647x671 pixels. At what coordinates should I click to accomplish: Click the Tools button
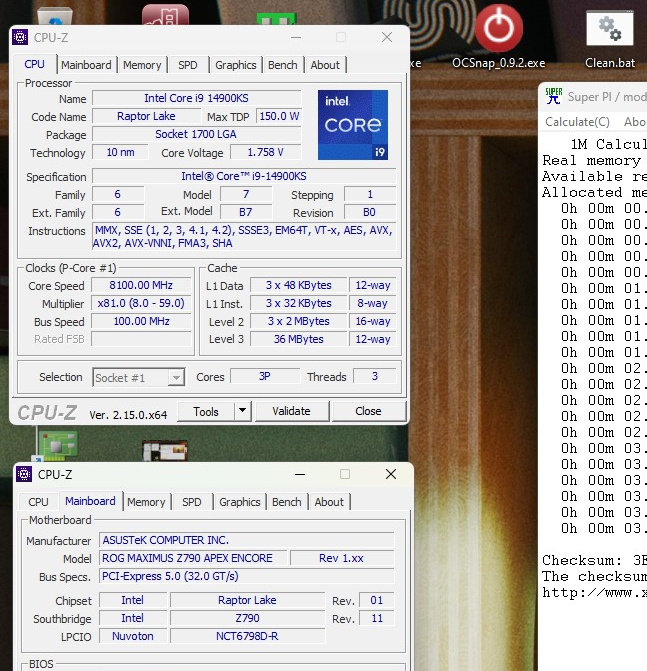pyautogui.click(x=206, y=412)
